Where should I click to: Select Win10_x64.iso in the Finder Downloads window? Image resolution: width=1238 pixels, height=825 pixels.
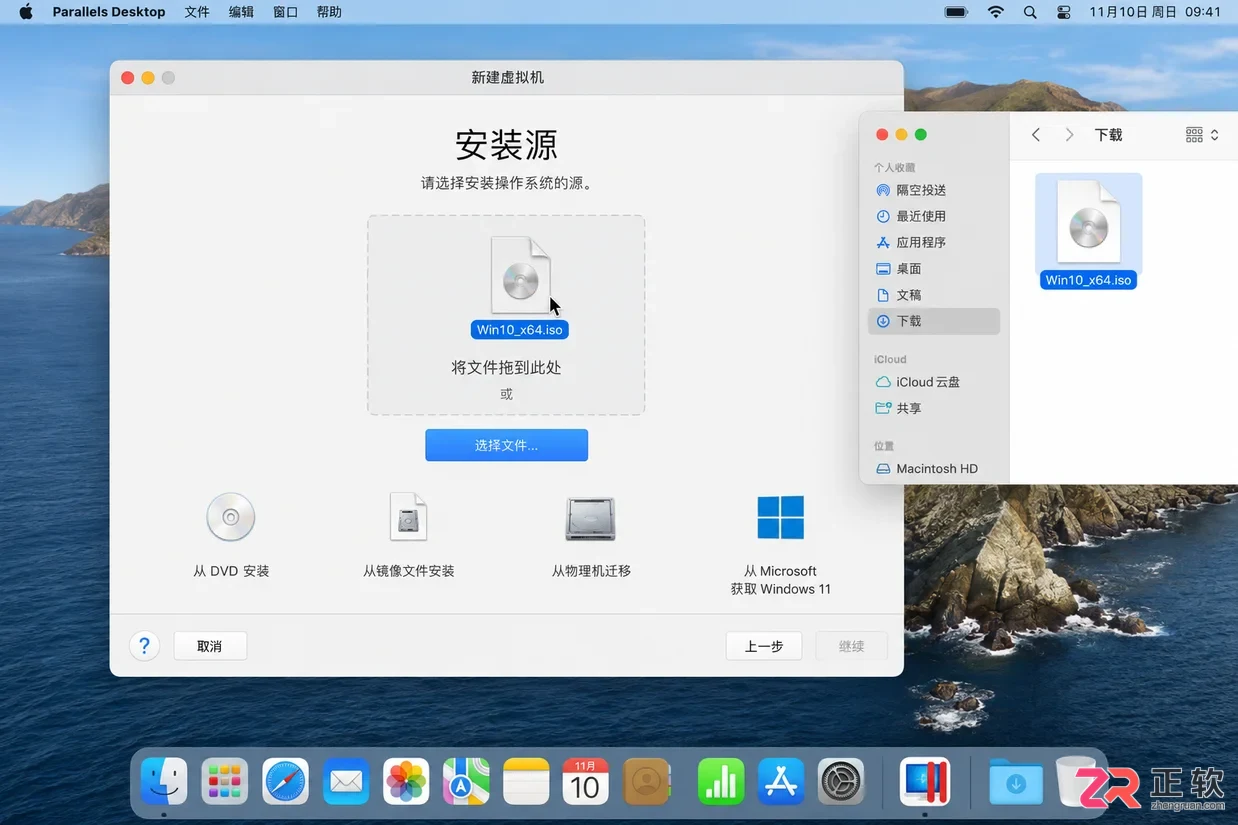pos(1088,232)
